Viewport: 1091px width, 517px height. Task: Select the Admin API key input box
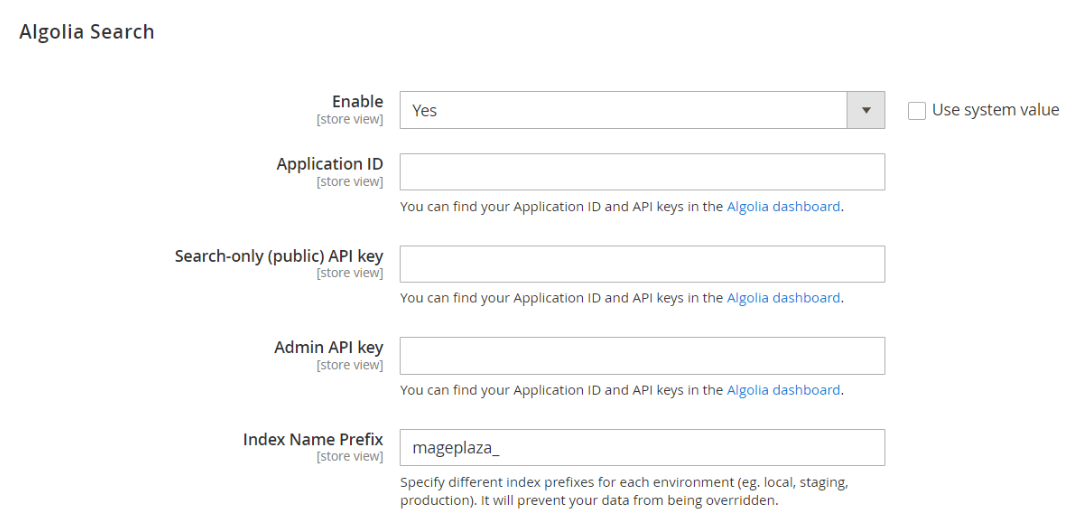642,356
